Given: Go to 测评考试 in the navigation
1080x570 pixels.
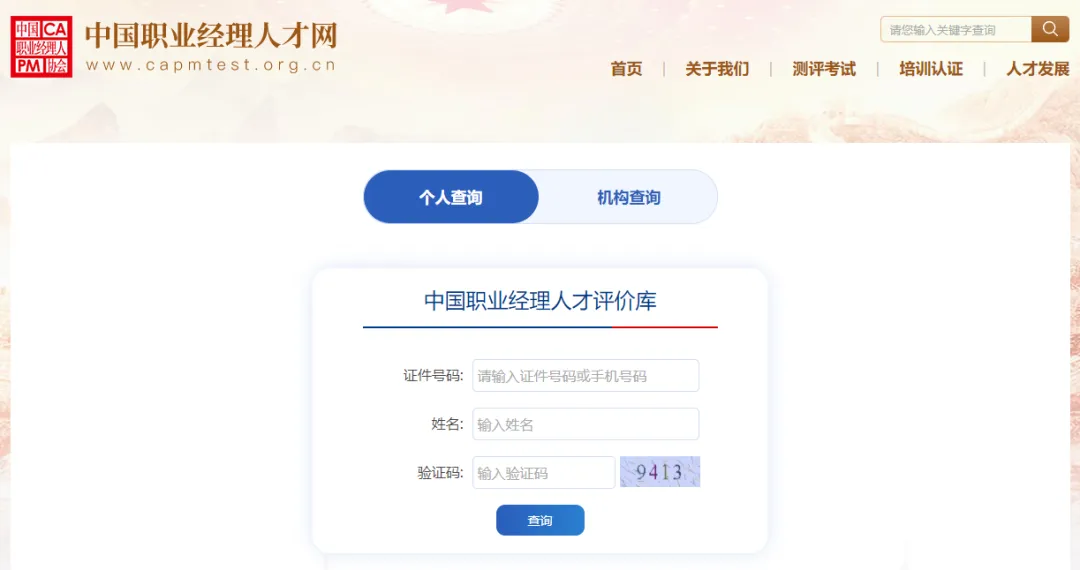Looking at the screenshot, I should pyautogui.click(x=824, y=69).
